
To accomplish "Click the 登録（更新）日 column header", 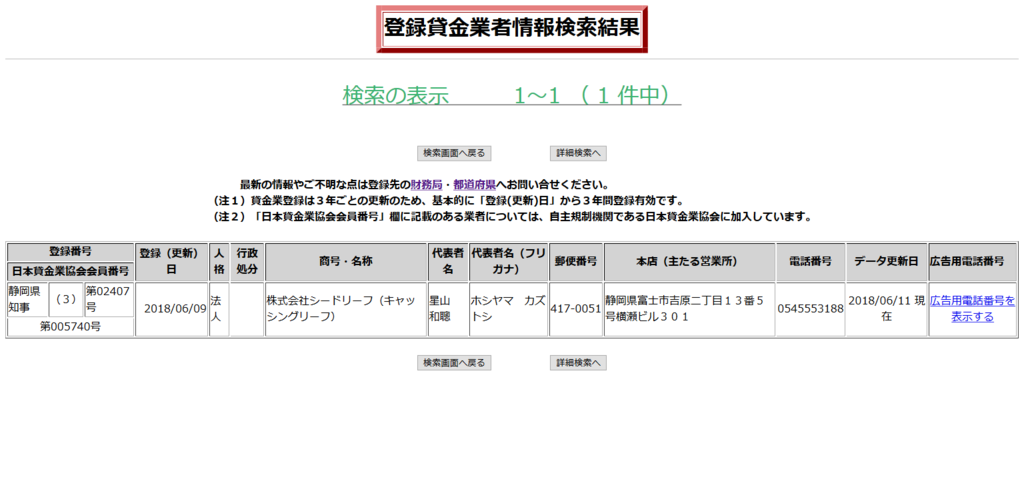I will tap(171, 262).
